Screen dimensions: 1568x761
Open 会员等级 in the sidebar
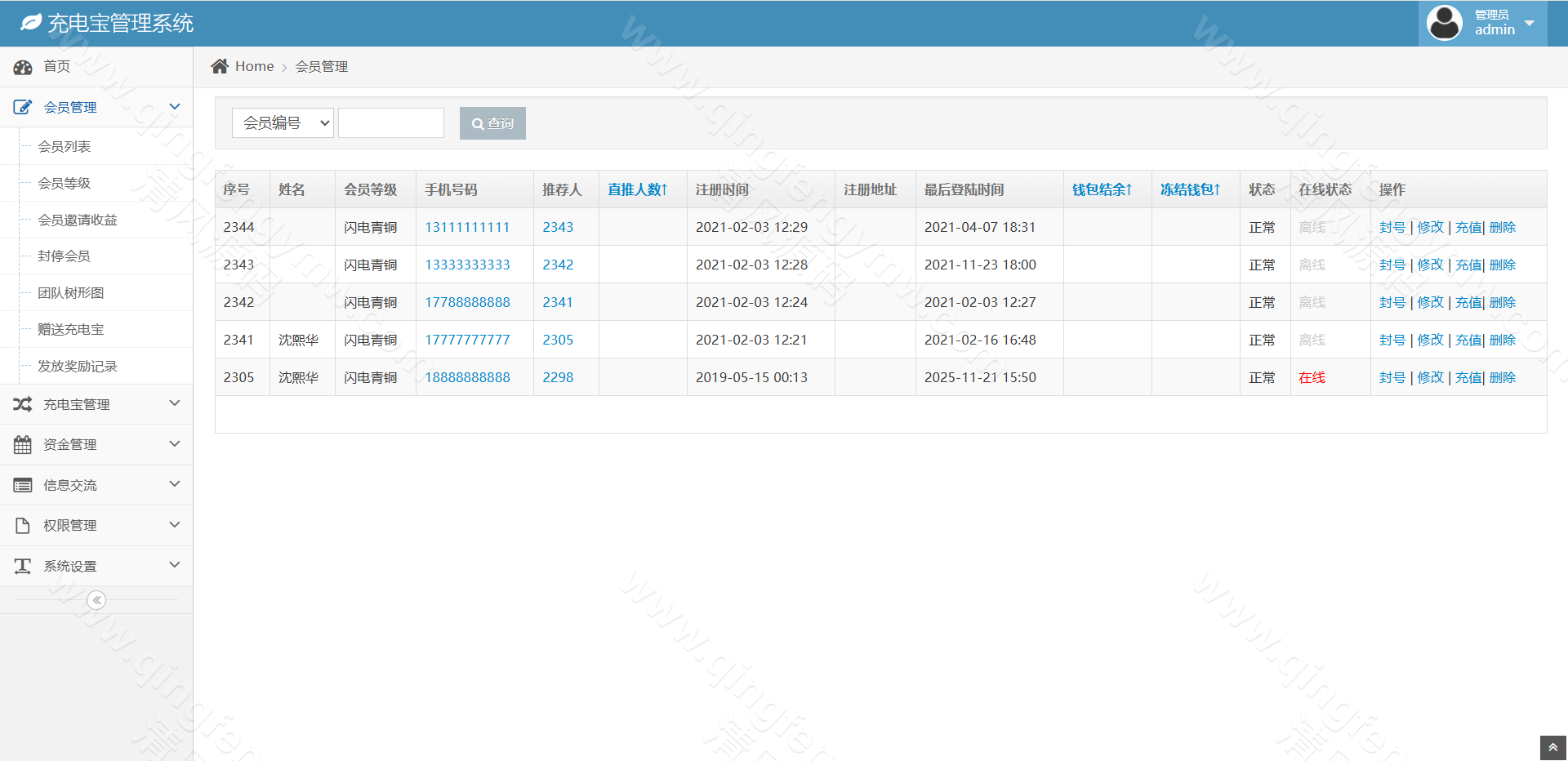coord(64,184)
